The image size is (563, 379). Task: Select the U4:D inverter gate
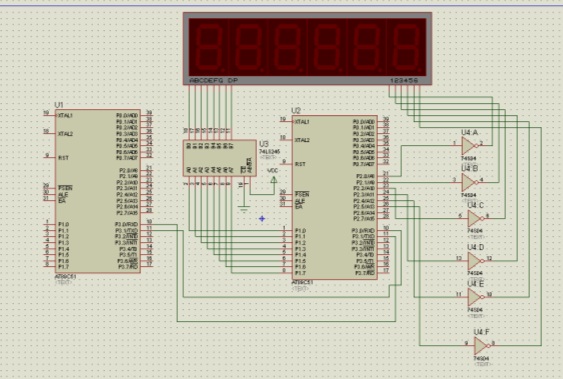click(475, 261)
